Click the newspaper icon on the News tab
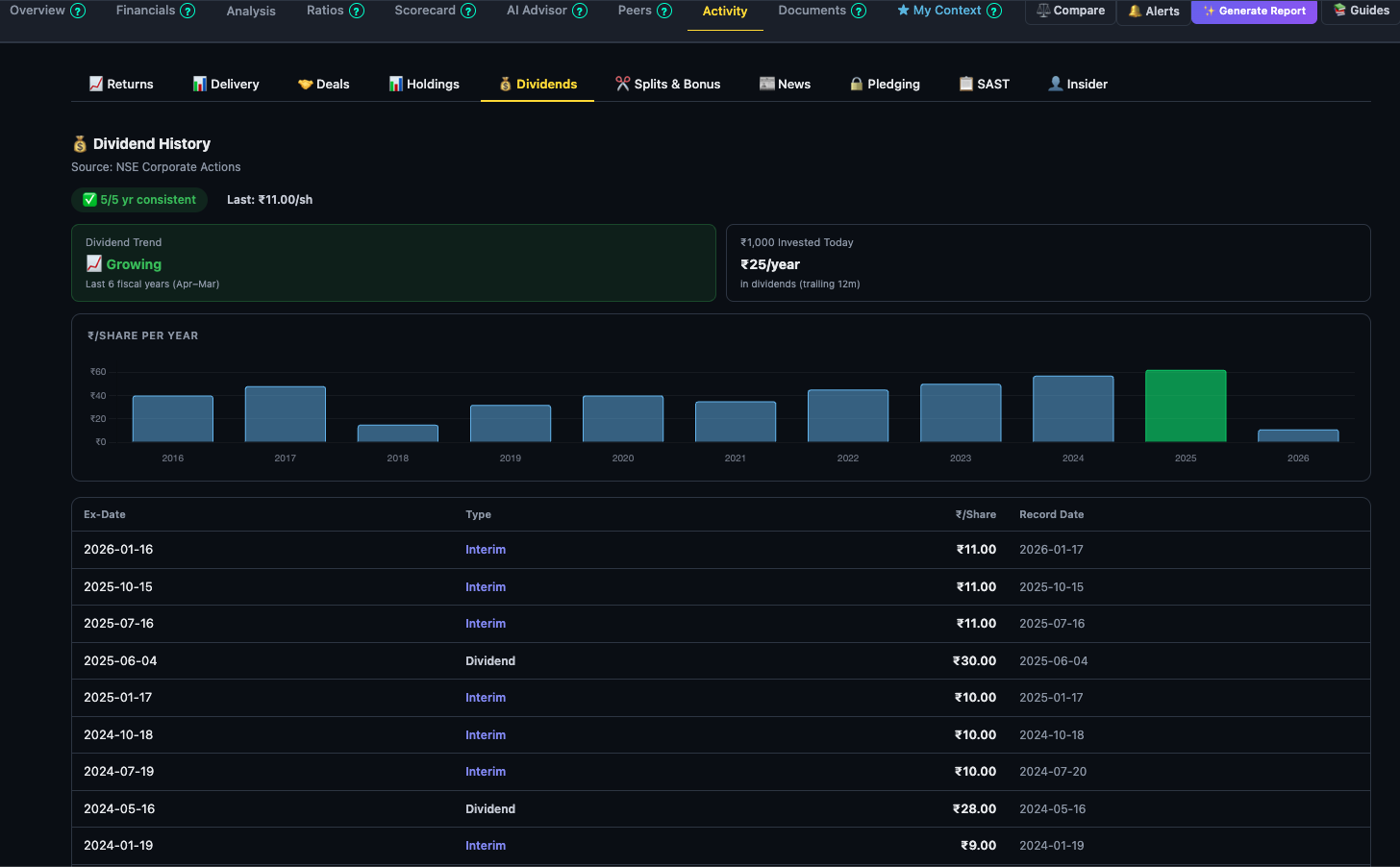 766,84
